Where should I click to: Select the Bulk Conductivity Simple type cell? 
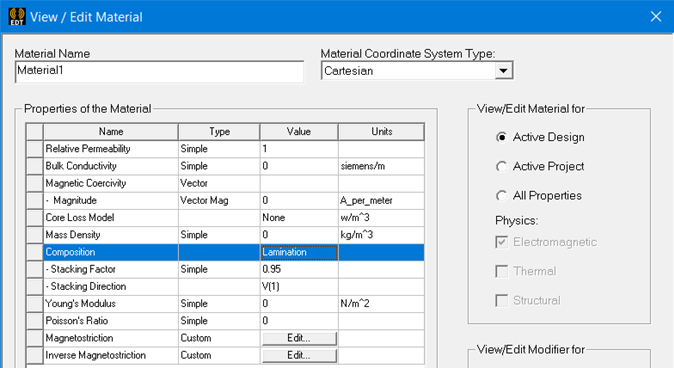pos(219,166)
